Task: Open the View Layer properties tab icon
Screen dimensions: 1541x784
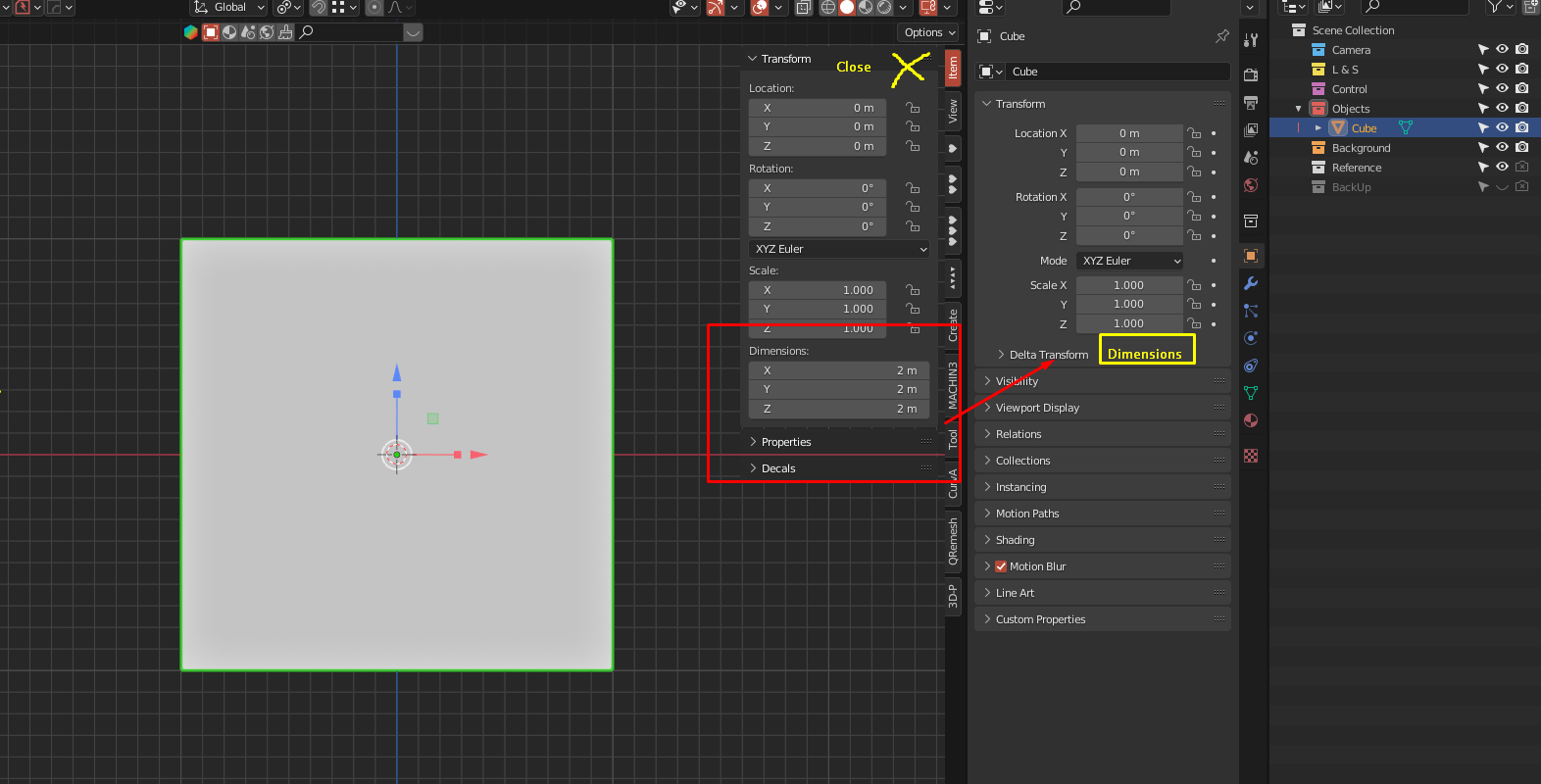Action: pos(1251,130)
